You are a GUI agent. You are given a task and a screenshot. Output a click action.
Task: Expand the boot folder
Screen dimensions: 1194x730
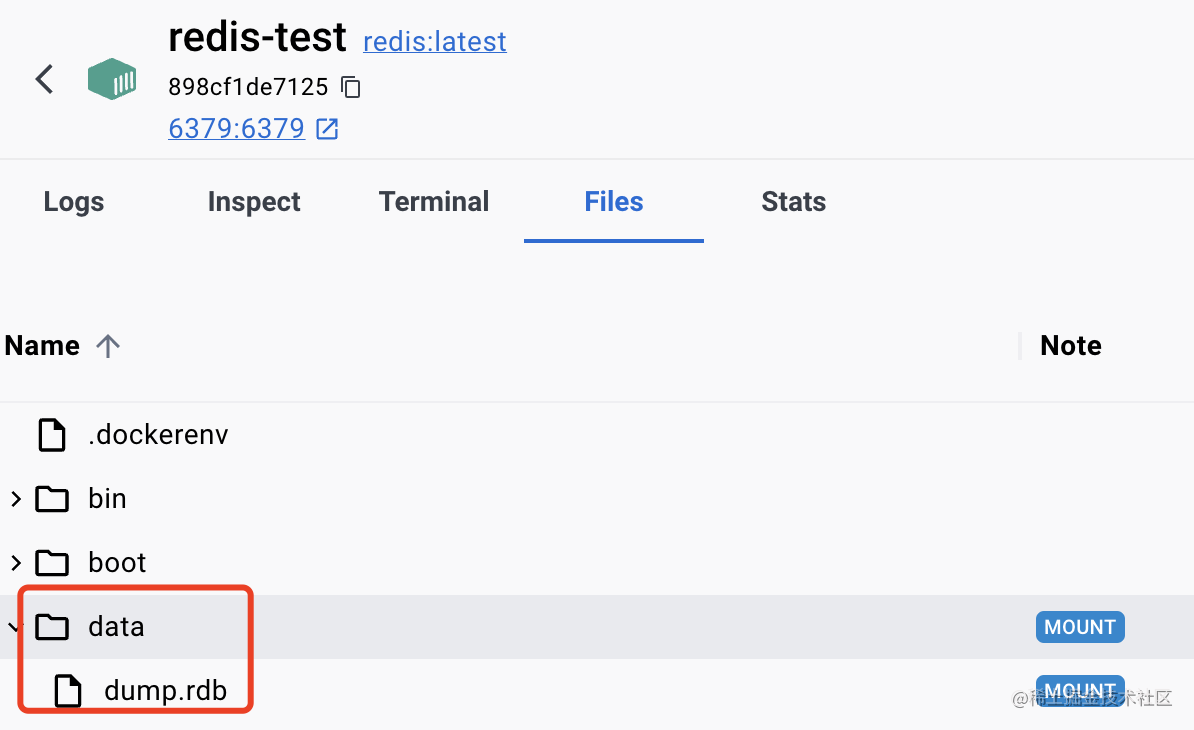[15, 562]
